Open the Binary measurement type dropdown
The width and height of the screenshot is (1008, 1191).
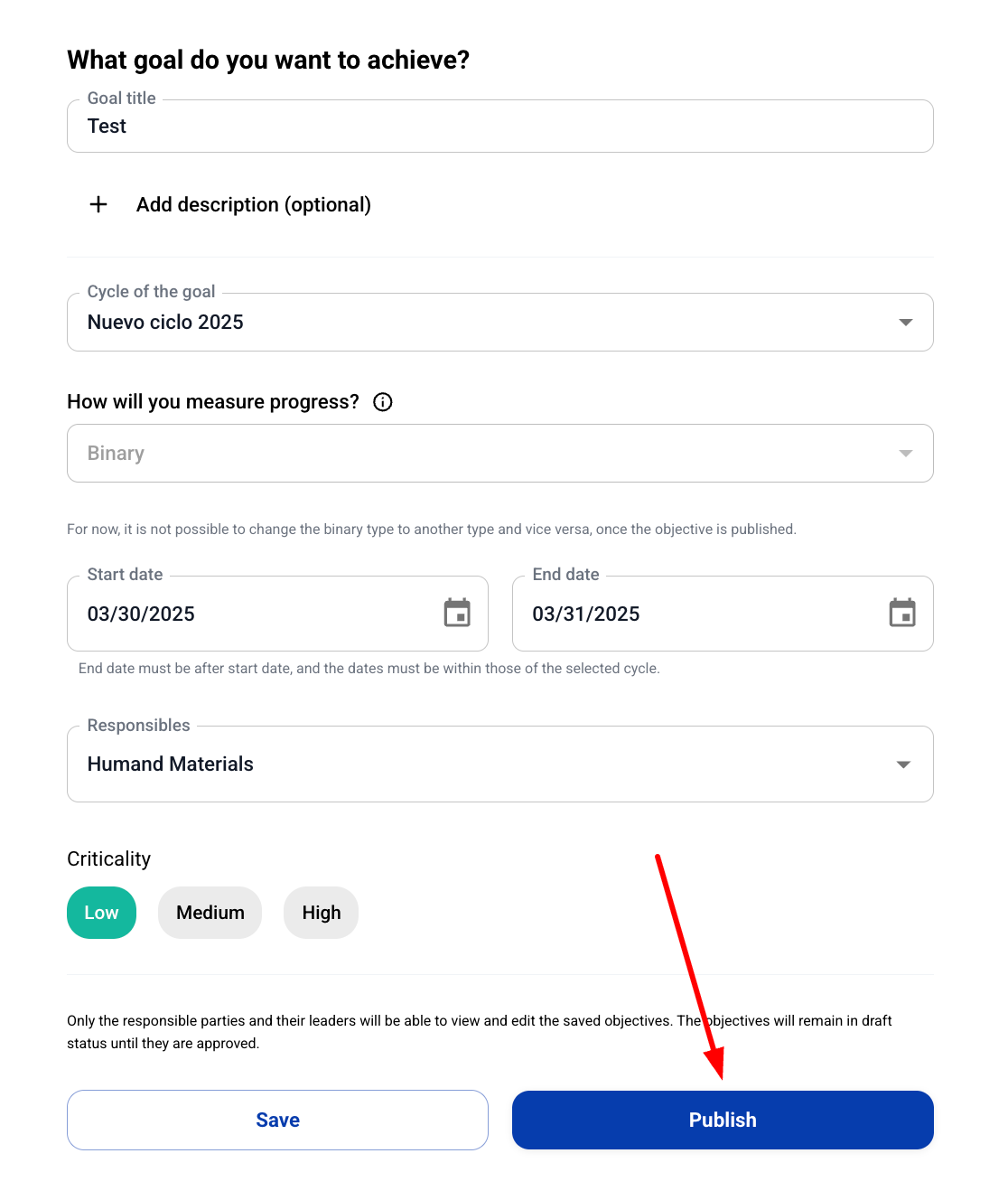click(500, 453)
